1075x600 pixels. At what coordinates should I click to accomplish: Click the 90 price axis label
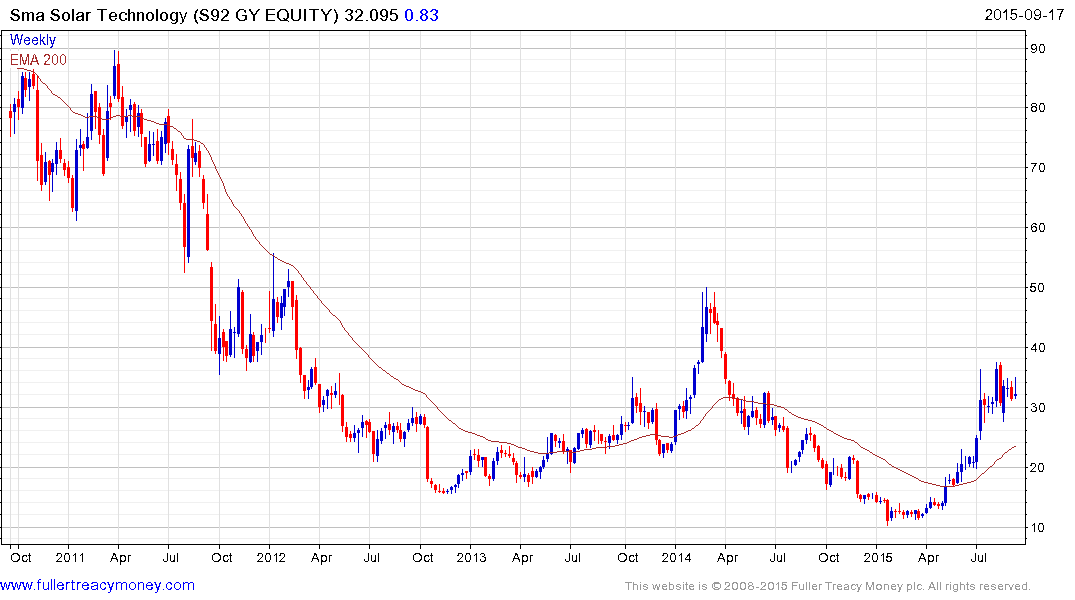1037,49
